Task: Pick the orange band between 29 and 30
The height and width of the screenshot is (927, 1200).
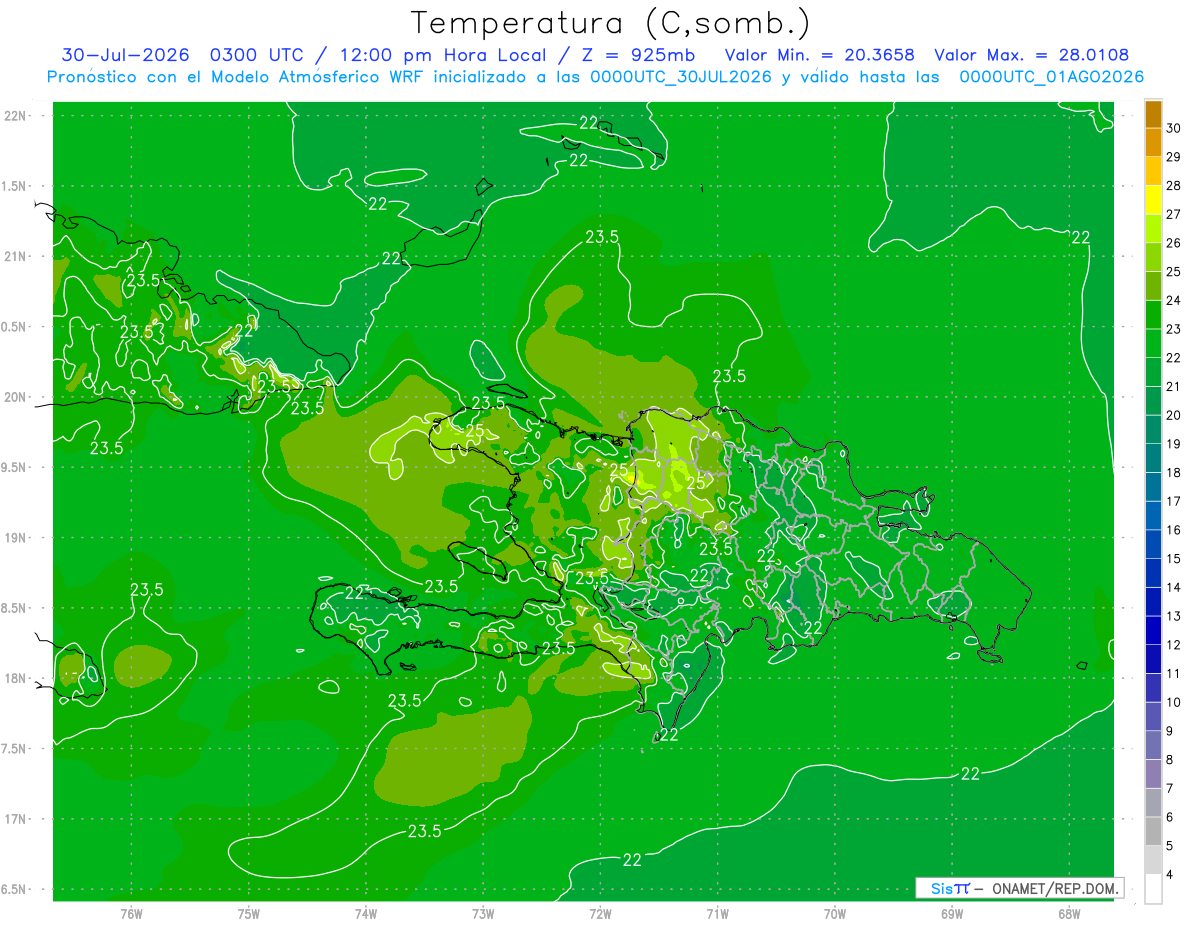Action: (x=1153, y=143)
